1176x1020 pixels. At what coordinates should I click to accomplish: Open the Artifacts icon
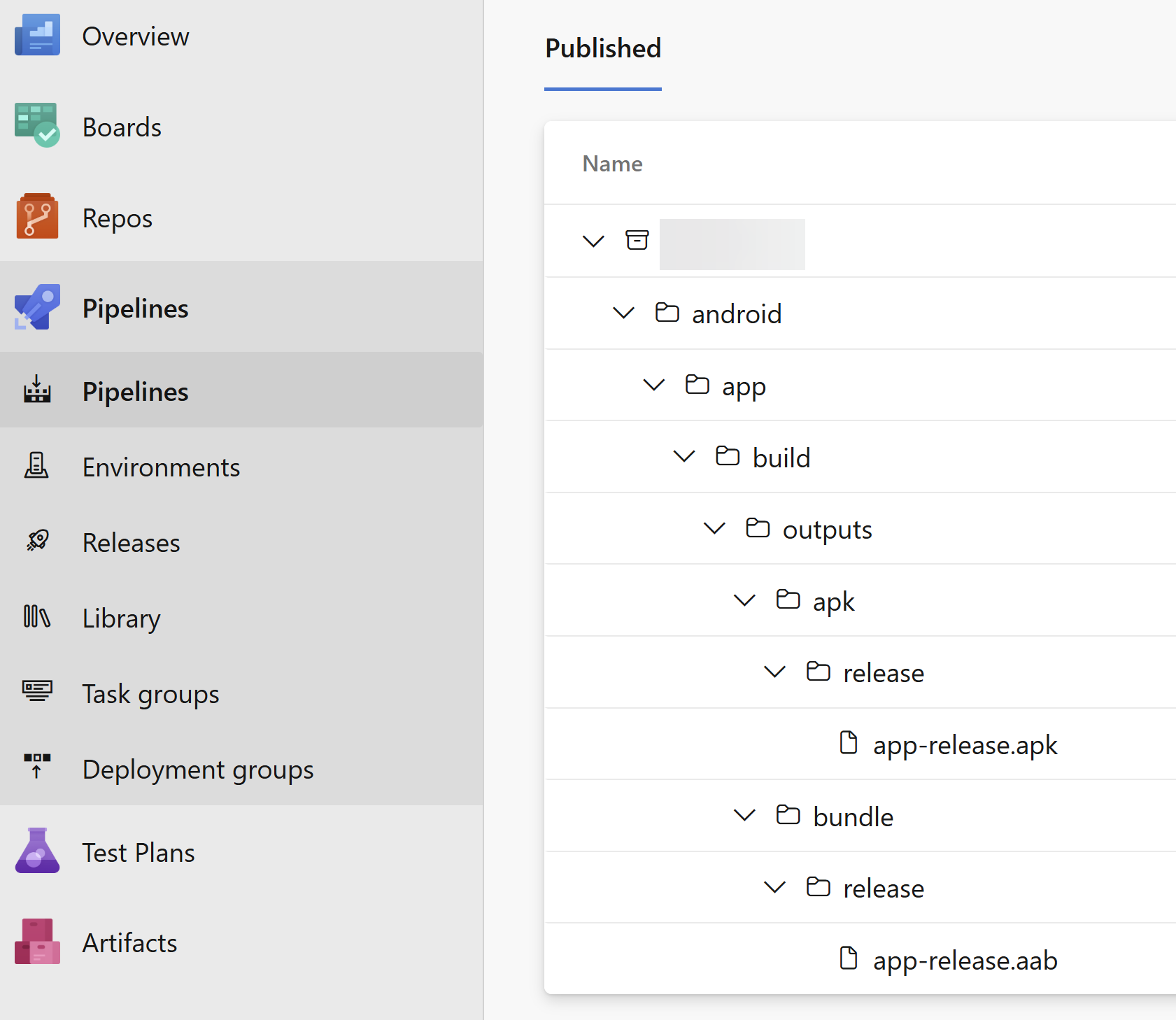point(37,942)
